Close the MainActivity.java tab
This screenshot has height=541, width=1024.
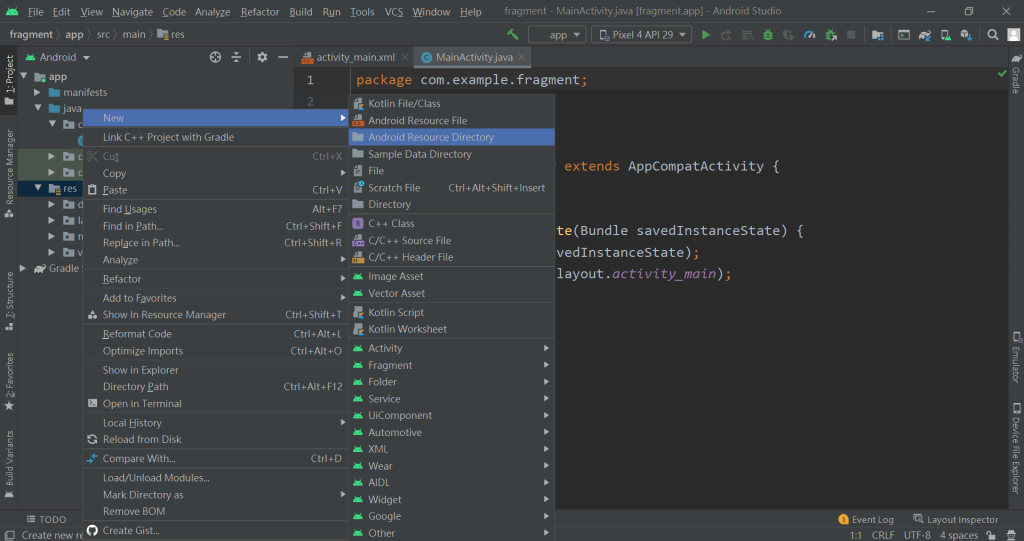521,57
